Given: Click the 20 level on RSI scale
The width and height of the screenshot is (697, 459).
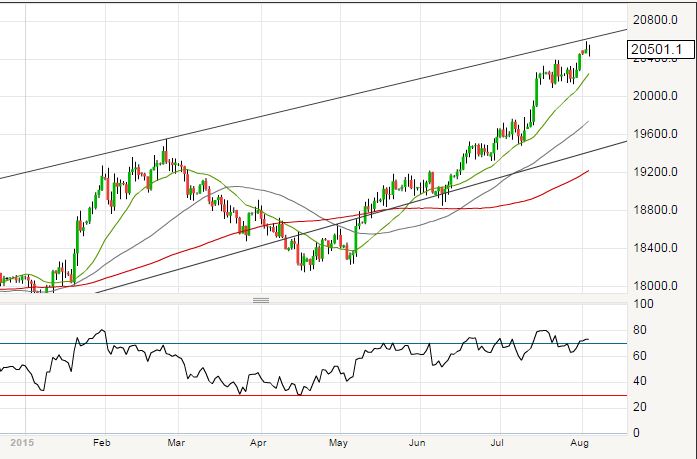Looking at the screenshot, I should [643, 407].
